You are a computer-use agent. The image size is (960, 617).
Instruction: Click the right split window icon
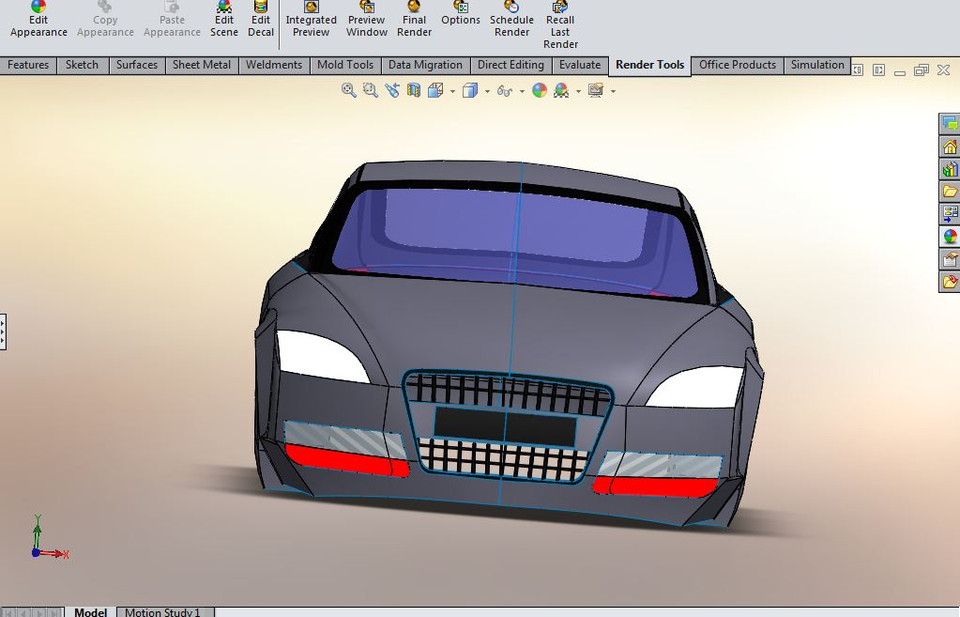pyautogui.click(x=879, y=70)
